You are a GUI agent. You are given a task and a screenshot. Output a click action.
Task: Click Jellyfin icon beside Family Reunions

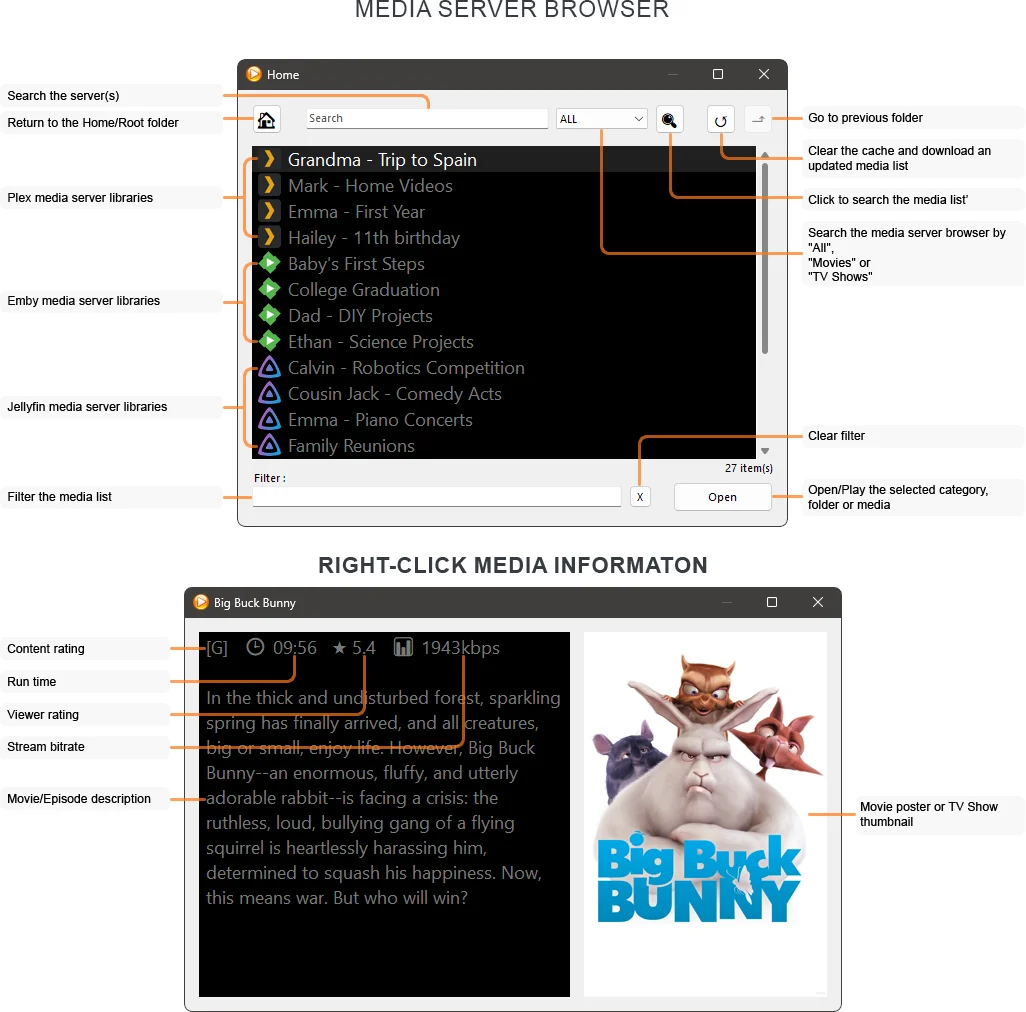269,445
